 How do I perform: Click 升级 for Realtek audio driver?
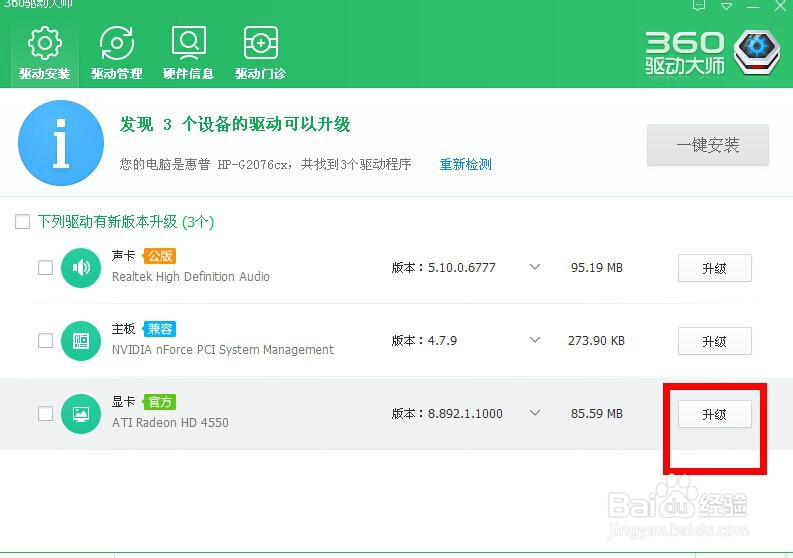715,268
